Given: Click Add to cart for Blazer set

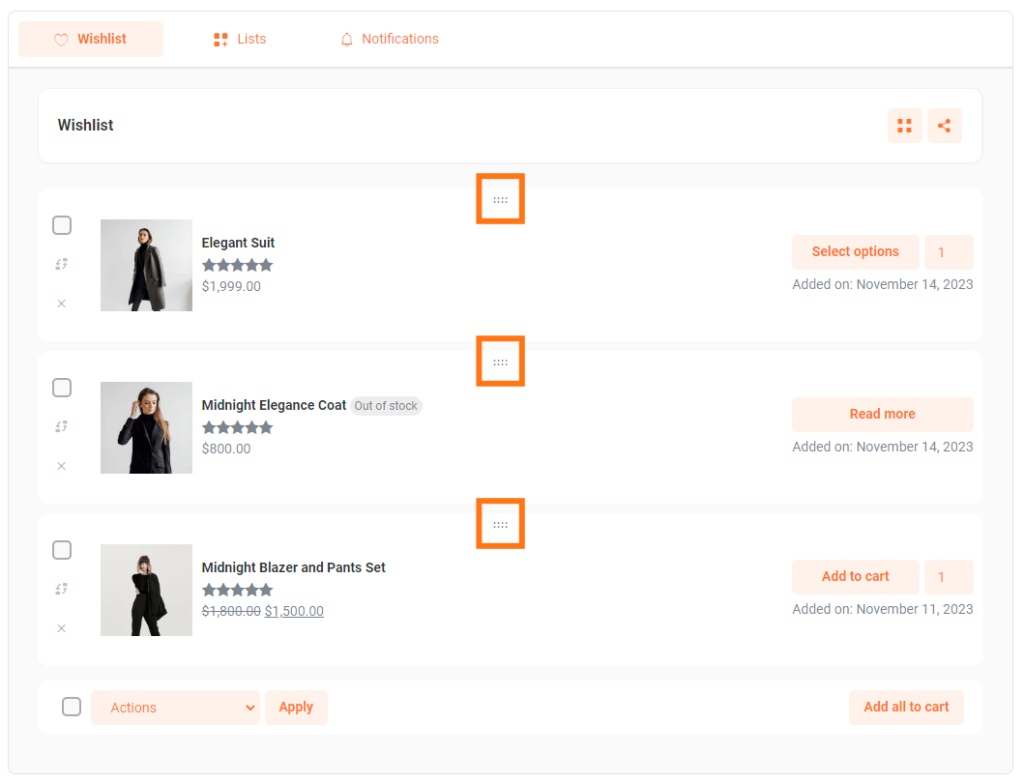Looking at the screenshot, I should 856,577.
